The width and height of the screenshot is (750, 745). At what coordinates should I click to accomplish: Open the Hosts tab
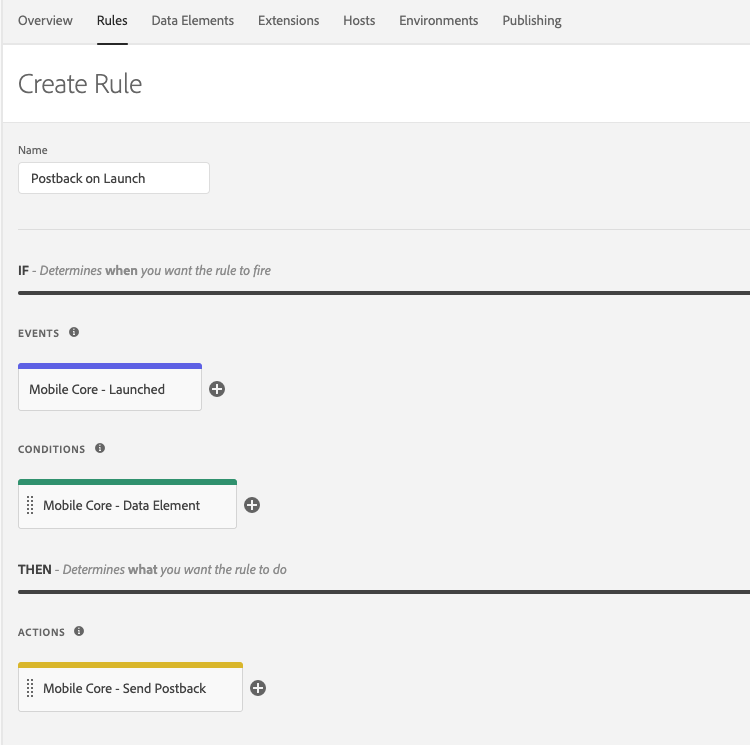click(x=359, y=21)
